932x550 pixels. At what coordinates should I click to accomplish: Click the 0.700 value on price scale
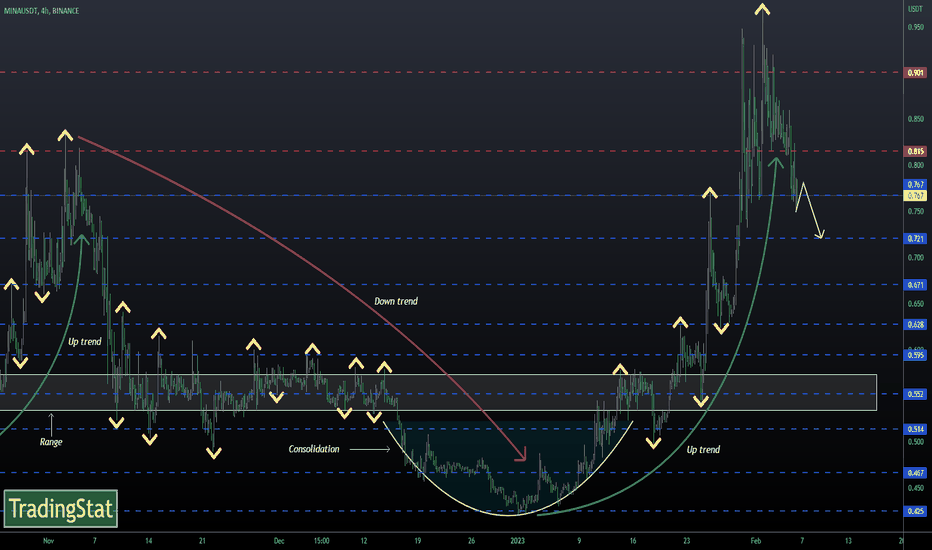(915, 257)
